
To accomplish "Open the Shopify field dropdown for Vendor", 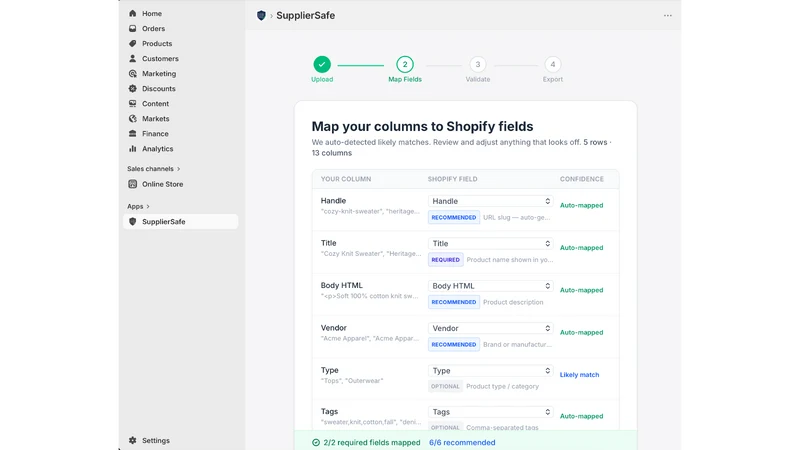I will [490, 328].
